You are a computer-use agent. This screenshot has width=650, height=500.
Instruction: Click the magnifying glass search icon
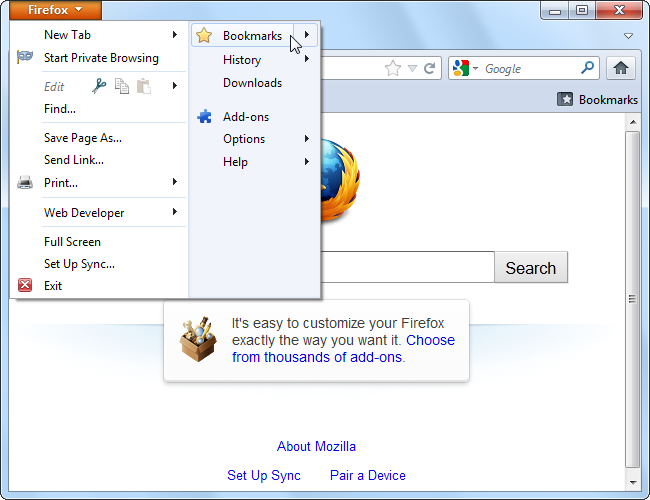pyautogui.click(x=587, y=68)
